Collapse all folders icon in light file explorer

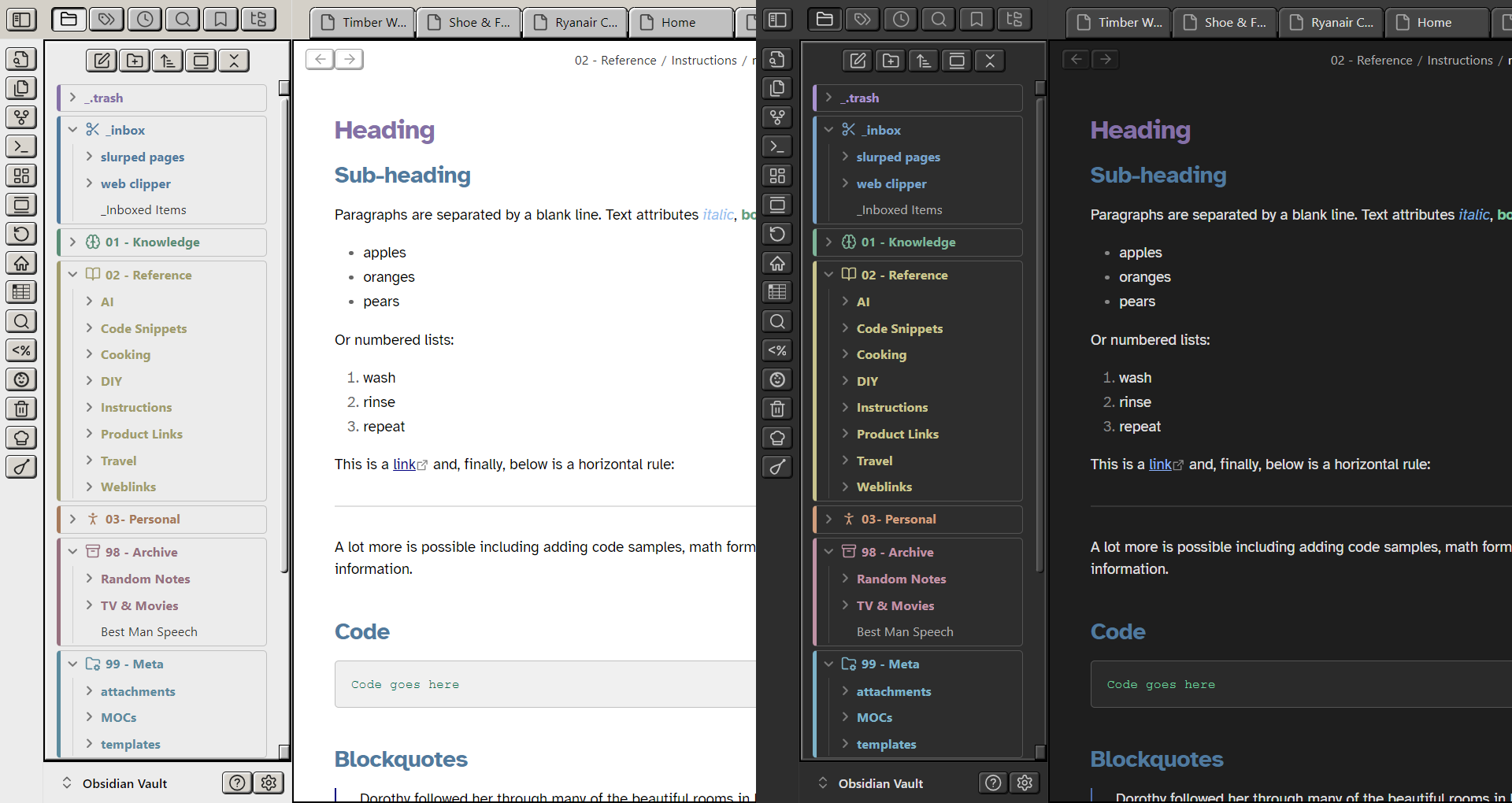234,61
